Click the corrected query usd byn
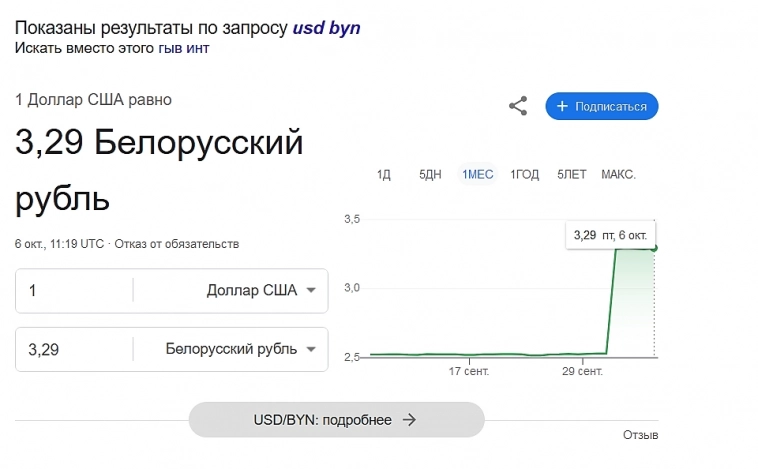The height and width of the screenshot is (469, 758). pos(326,28)
